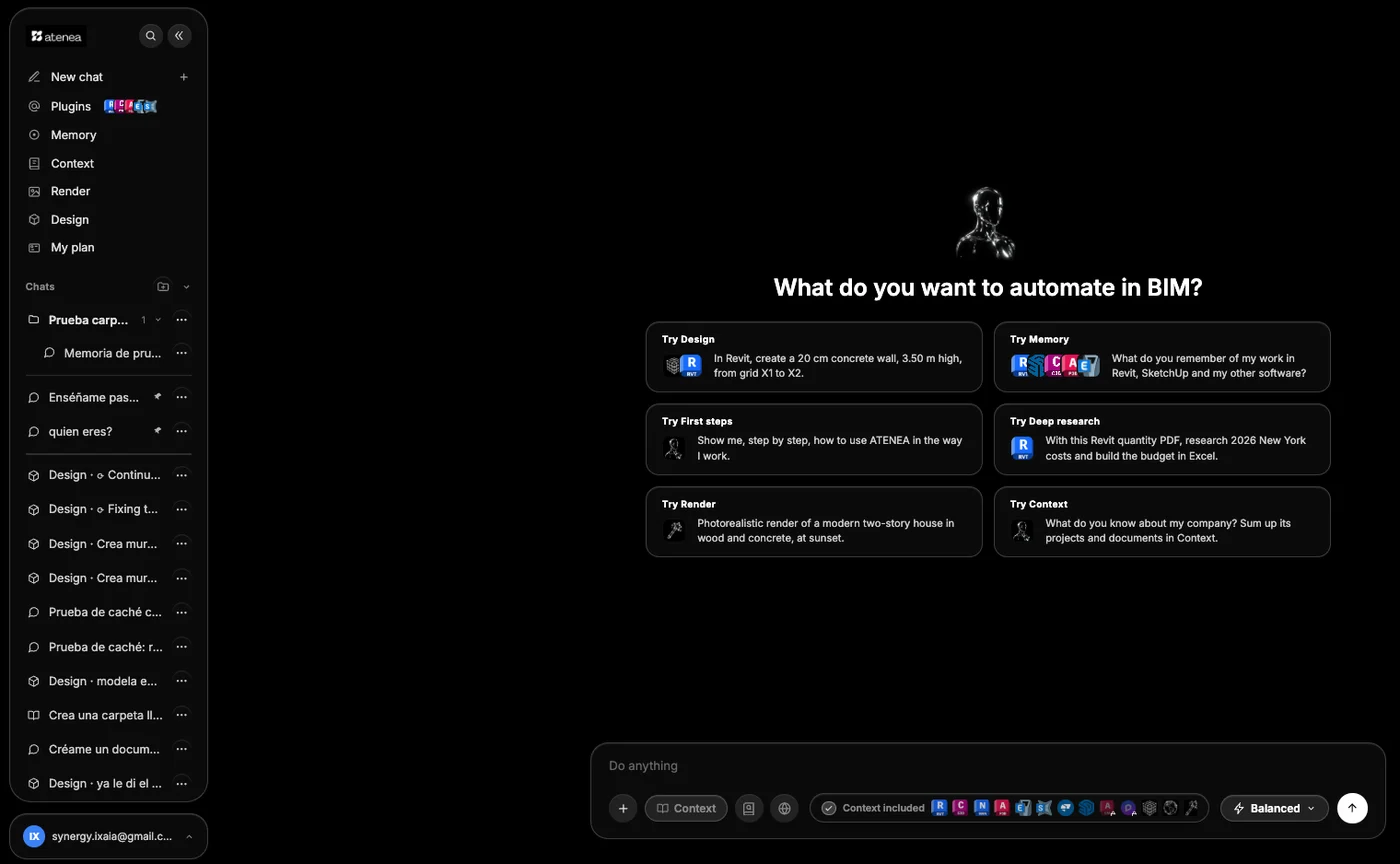Expand the account menu for synergy.ixaia@gmail.c...

(x=108, y=836)
